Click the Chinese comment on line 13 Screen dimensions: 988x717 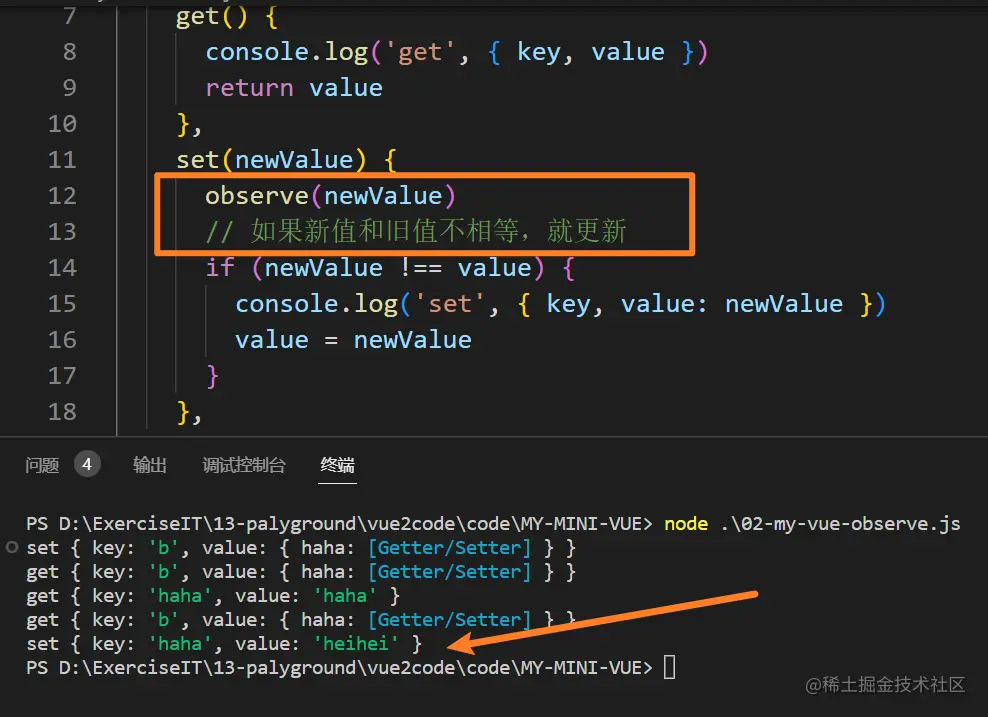(416, 231)
